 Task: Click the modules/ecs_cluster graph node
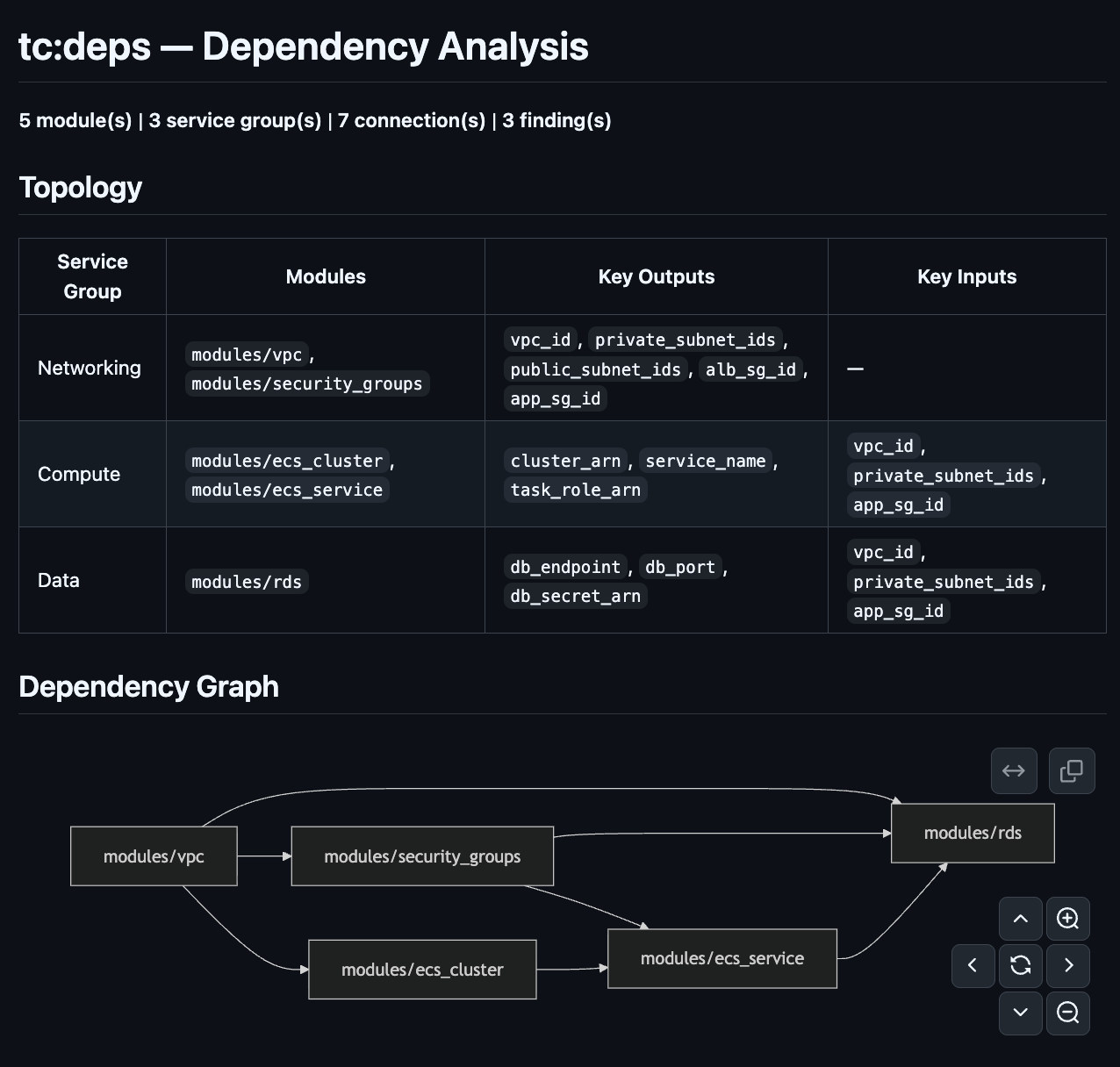422,970
